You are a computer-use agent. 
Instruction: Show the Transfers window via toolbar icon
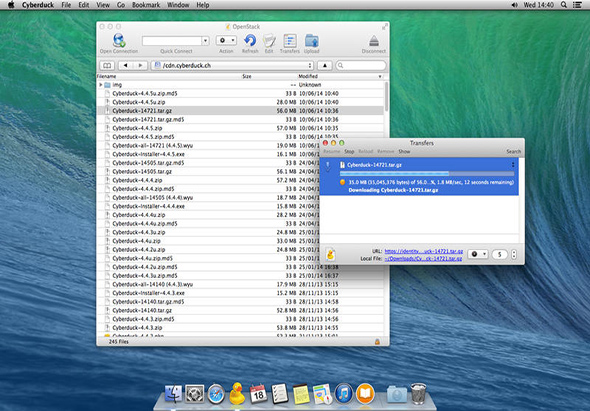290,40
